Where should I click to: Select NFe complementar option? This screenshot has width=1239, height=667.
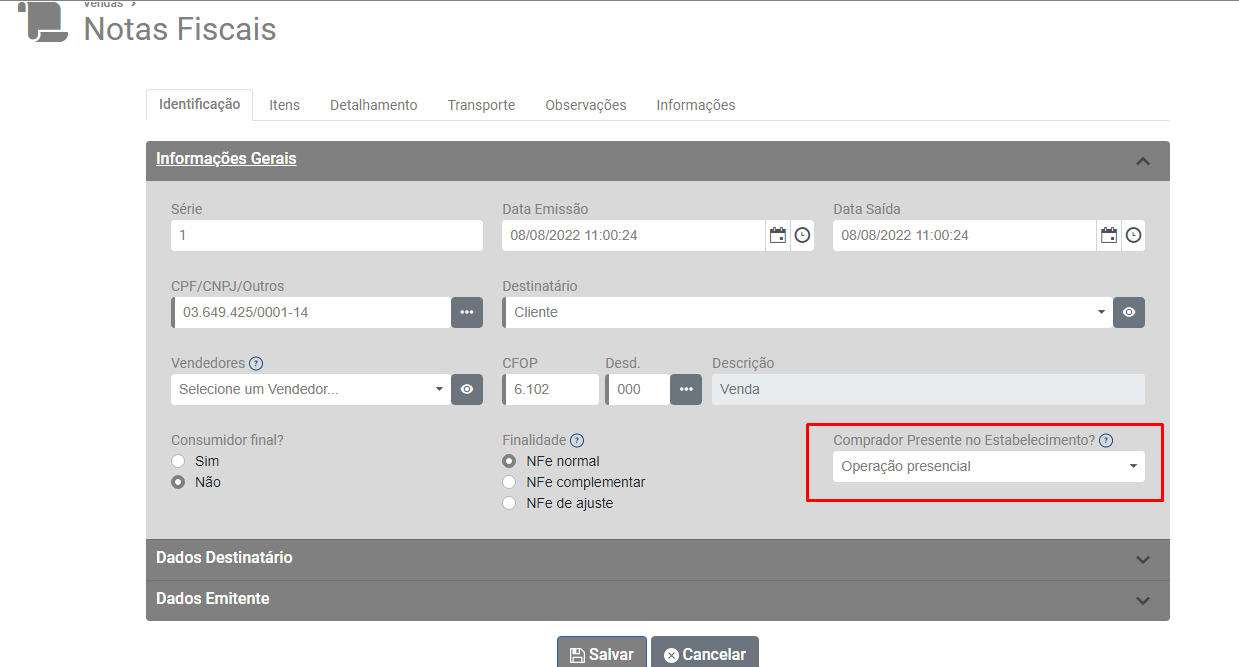pyautogui.click(x=509, y=482)
